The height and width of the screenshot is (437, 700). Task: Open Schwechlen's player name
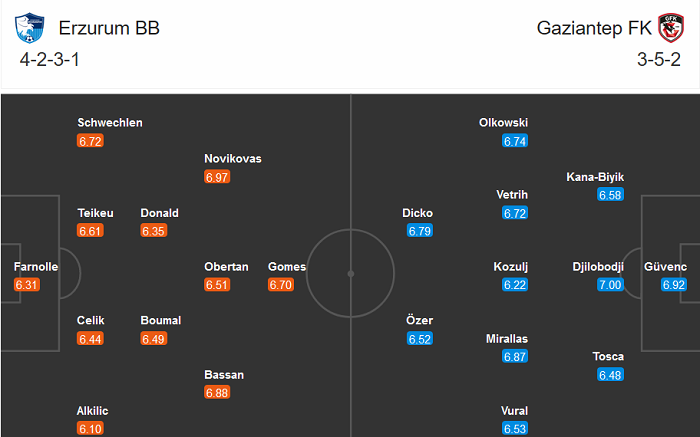coord(110,123)
